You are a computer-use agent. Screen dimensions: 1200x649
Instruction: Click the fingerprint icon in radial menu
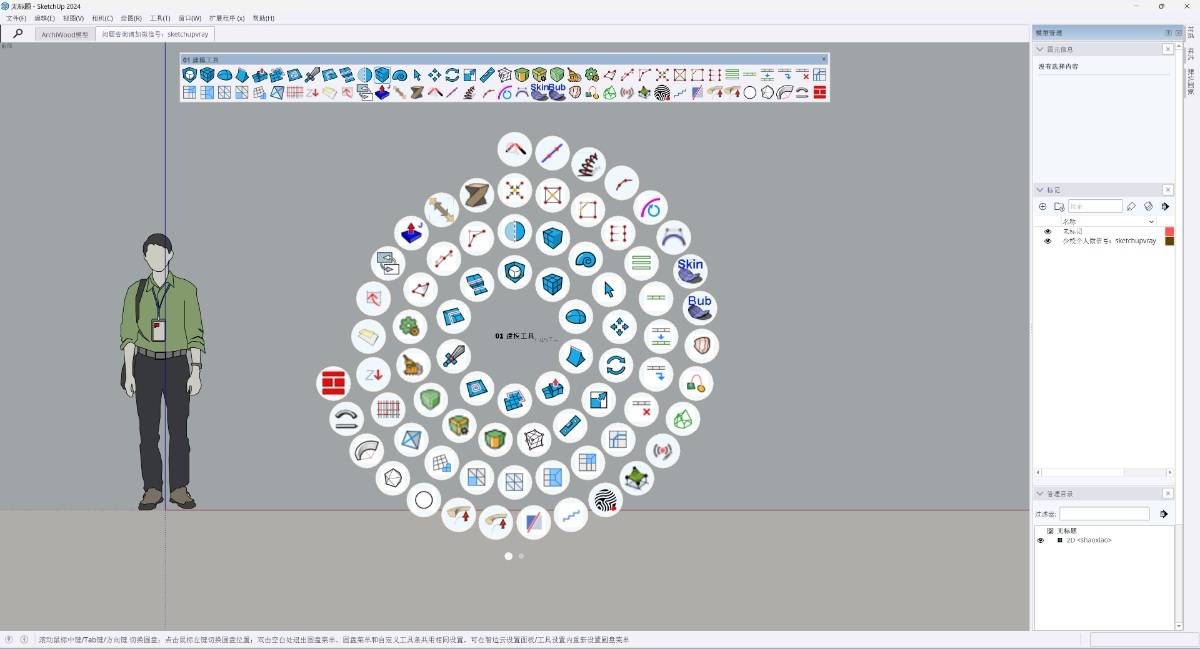[x=605, y=499]
